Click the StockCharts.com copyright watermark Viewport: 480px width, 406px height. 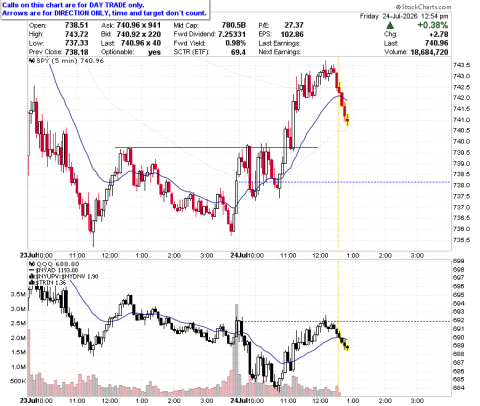tap(423, 7)
